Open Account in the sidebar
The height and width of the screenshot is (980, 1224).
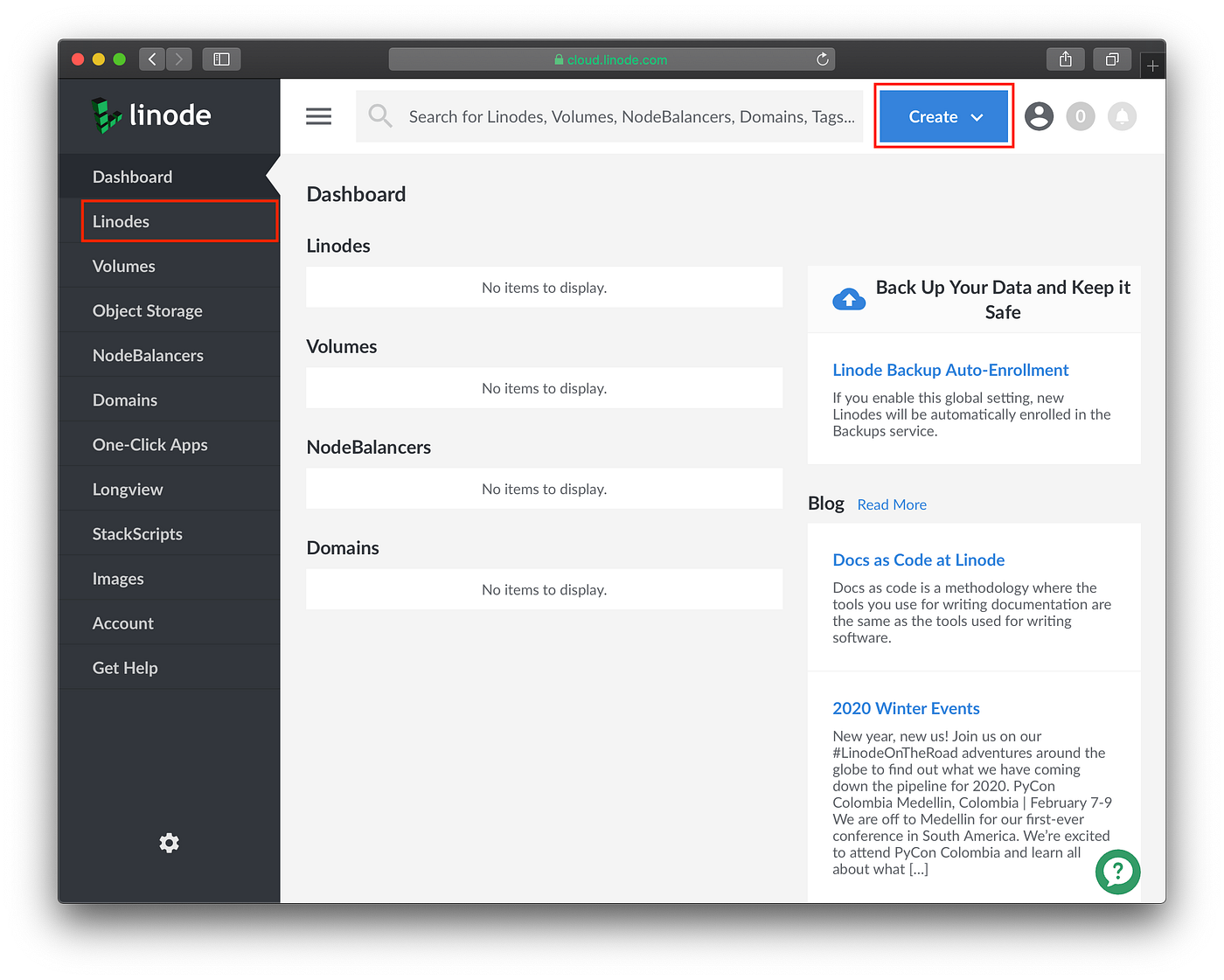tap(170, 622)
